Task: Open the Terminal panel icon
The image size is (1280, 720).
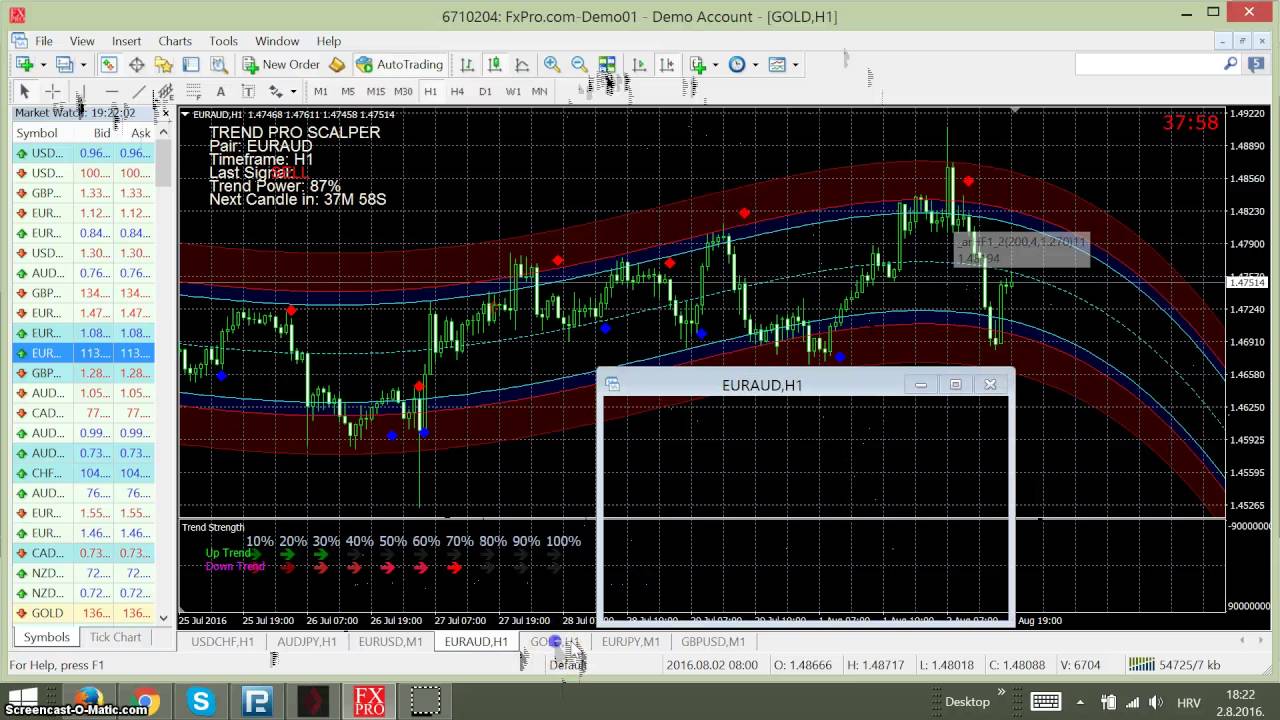Action: (191, 64)
